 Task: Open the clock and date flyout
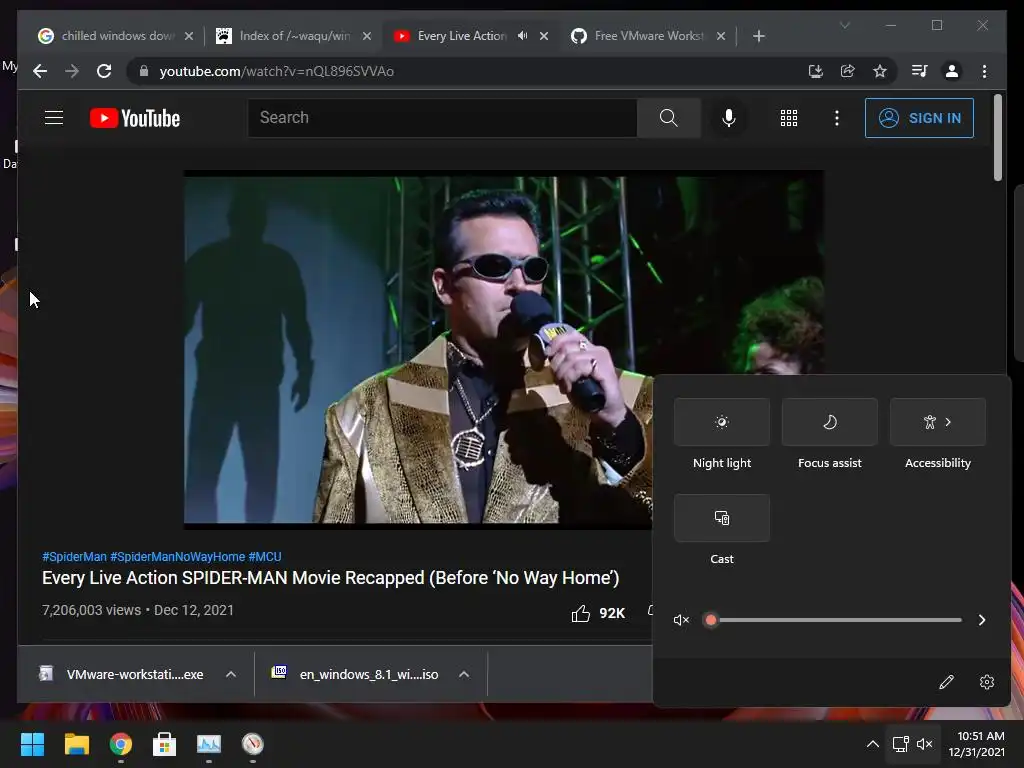click(977, 744)
